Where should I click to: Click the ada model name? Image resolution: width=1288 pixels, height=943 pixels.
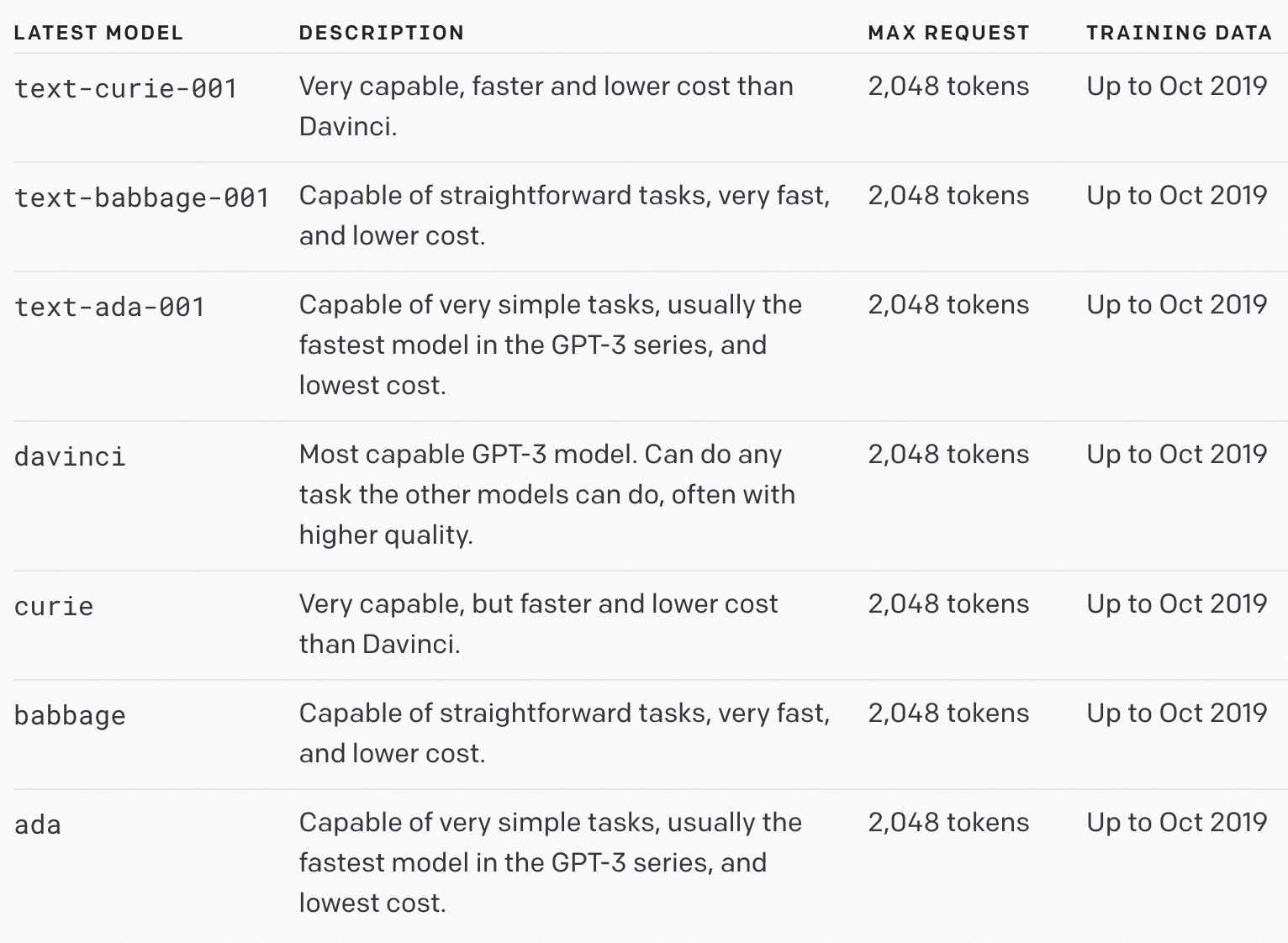38,824
